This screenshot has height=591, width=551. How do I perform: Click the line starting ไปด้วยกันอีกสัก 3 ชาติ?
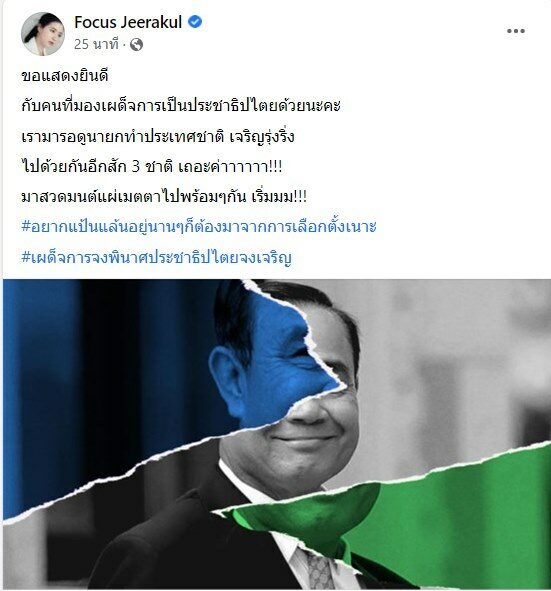tap(152, 167)
